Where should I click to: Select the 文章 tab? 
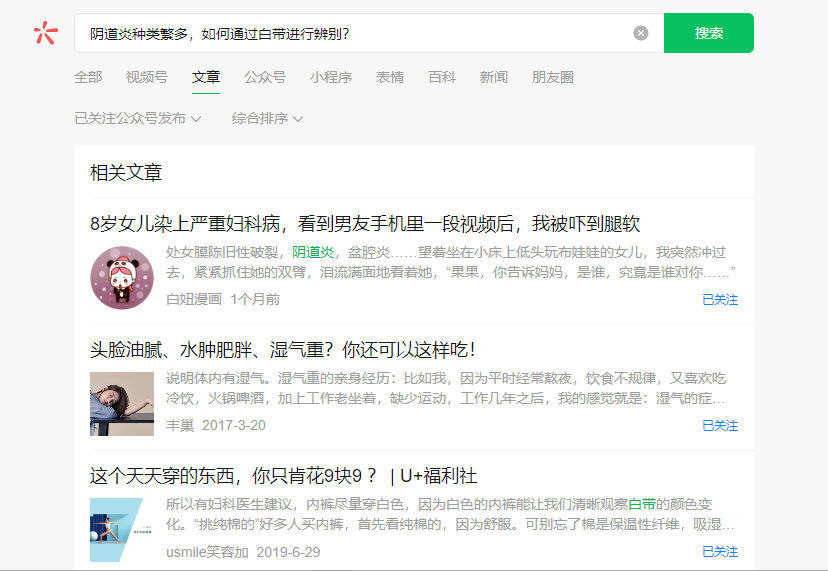click(x=205, y=77)
